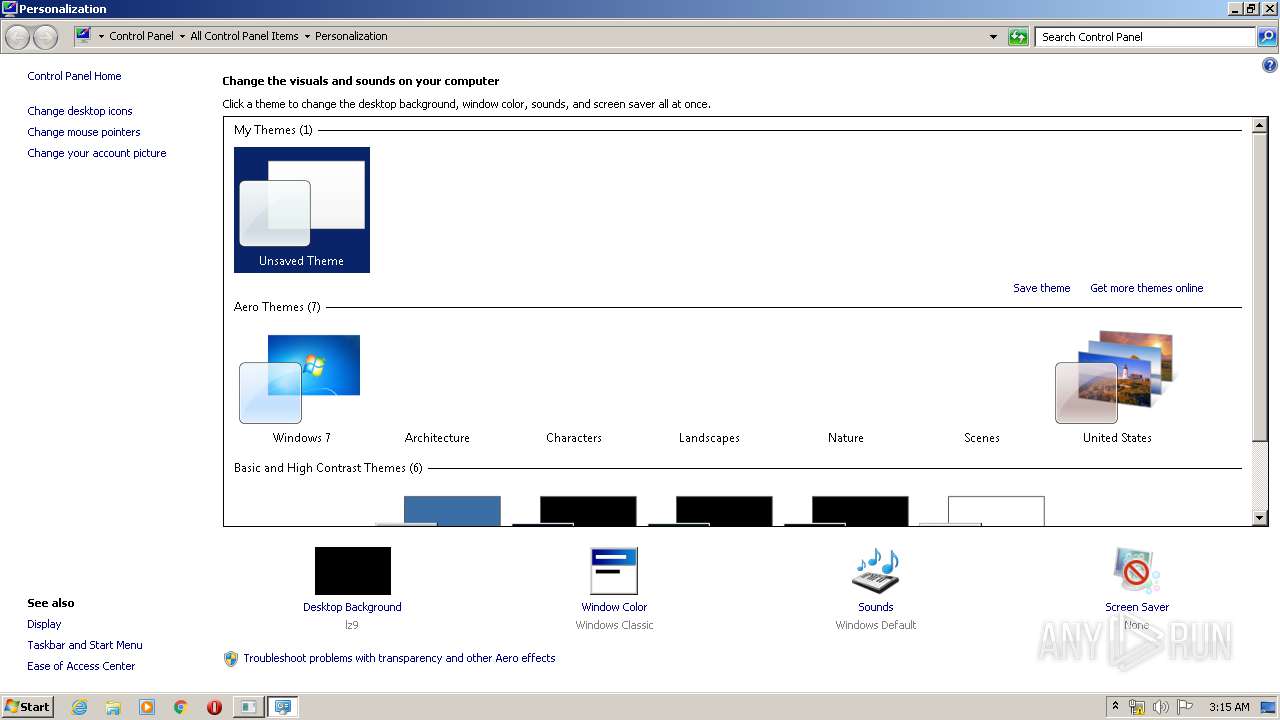Select the blue Windows 7 Basic theme

tap(438, 511)
